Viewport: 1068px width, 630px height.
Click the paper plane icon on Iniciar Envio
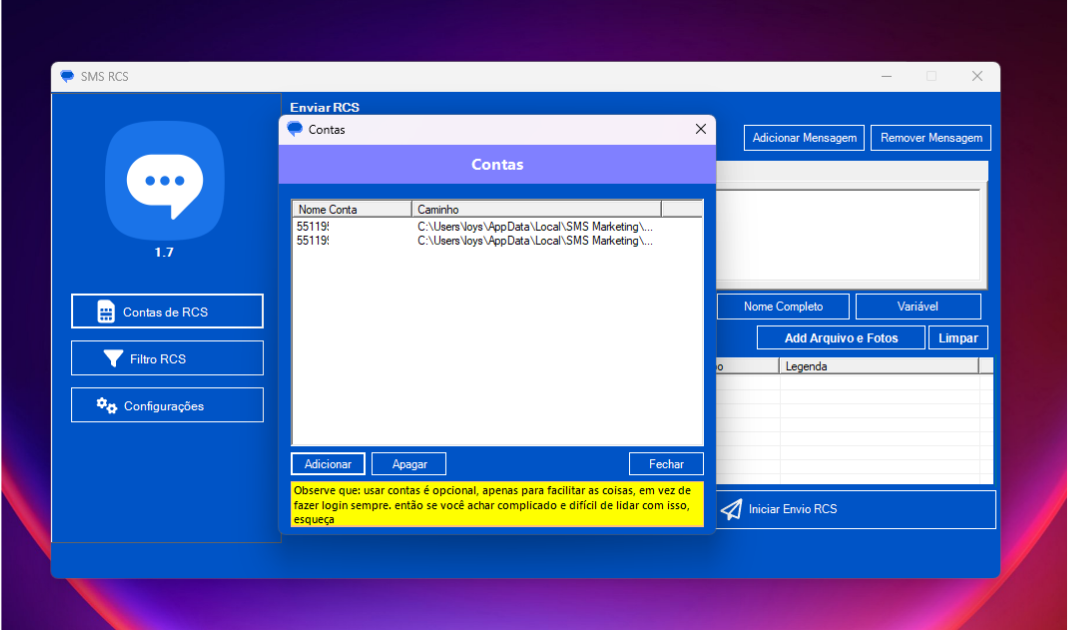pos(732,509)
